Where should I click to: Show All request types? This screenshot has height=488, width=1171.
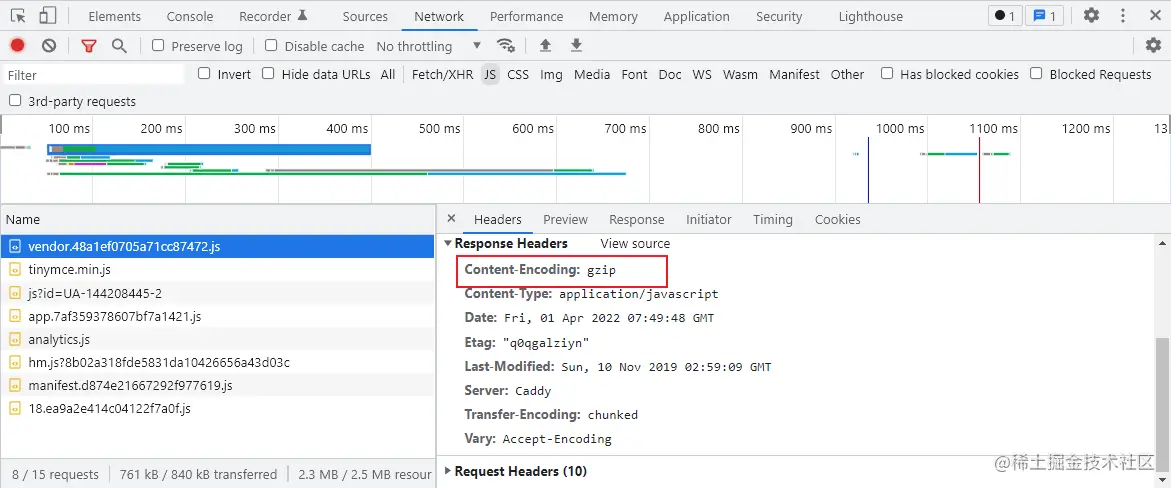pos(388,75)
